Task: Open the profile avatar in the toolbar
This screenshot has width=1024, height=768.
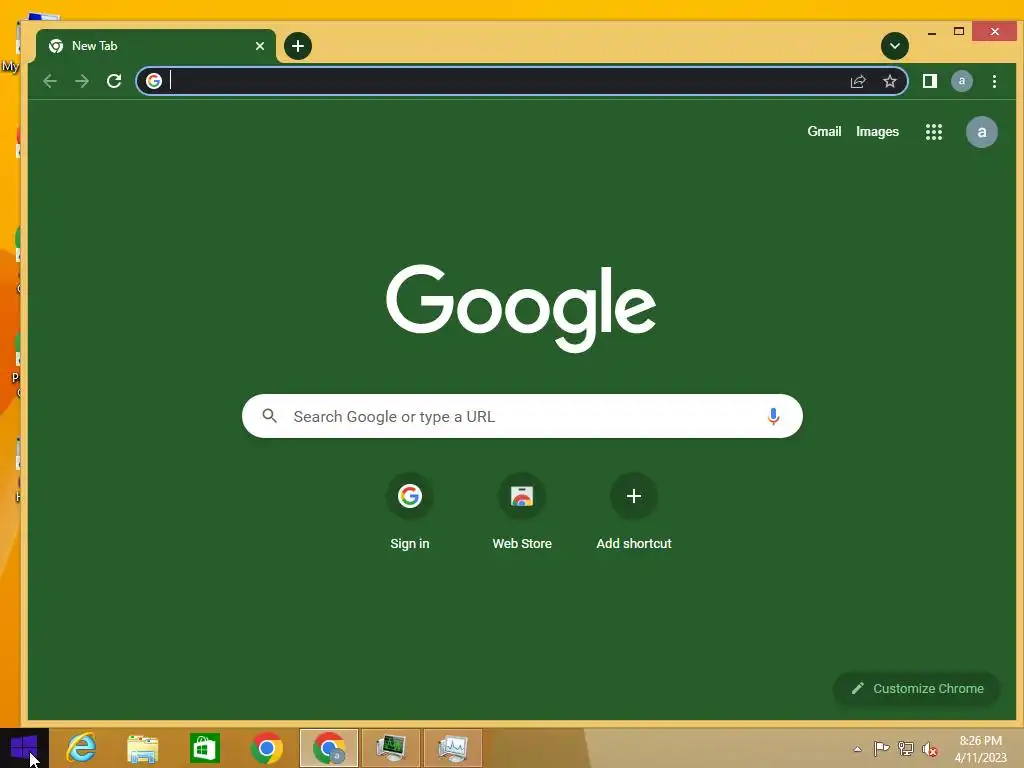Action: [x=961, y=81]
